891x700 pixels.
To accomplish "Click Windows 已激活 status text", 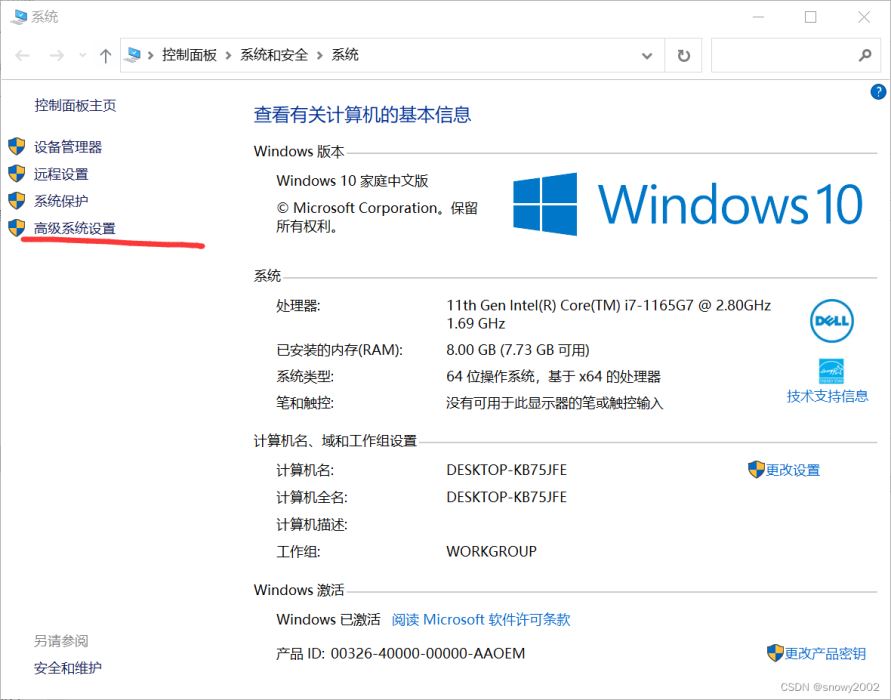I will click(x=328, y=619).
